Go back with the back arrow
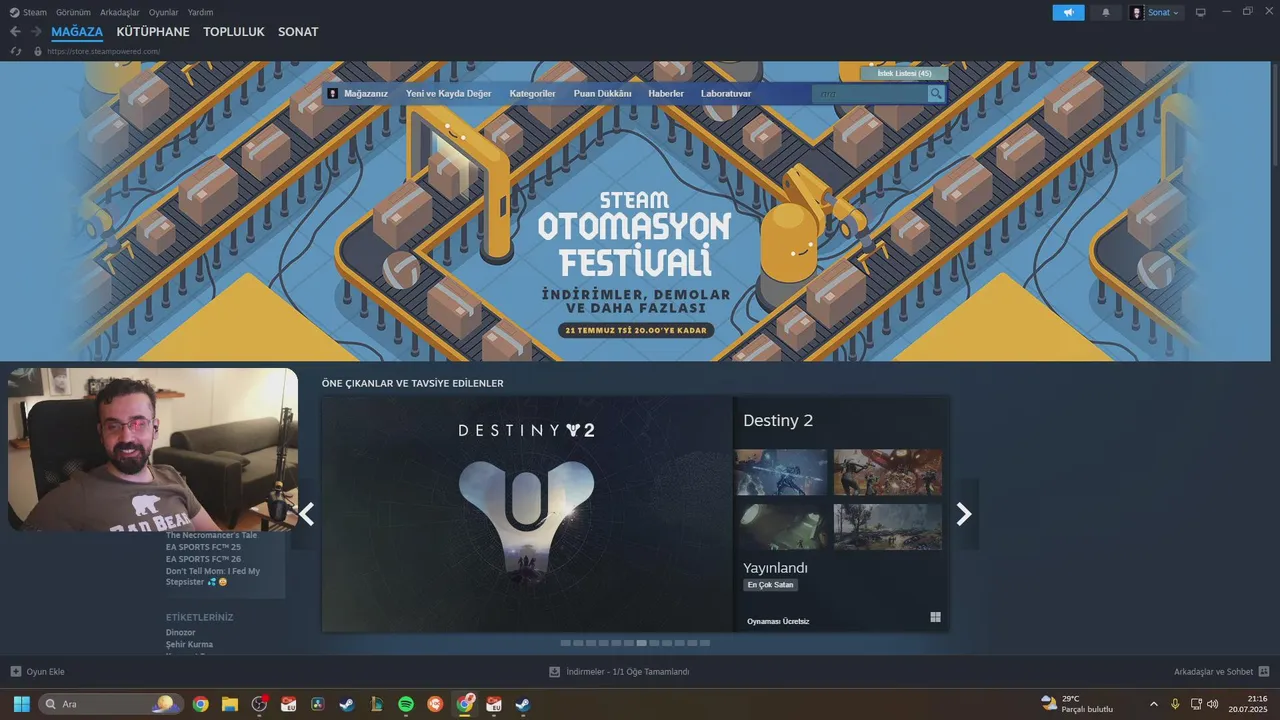 [15, 31]
